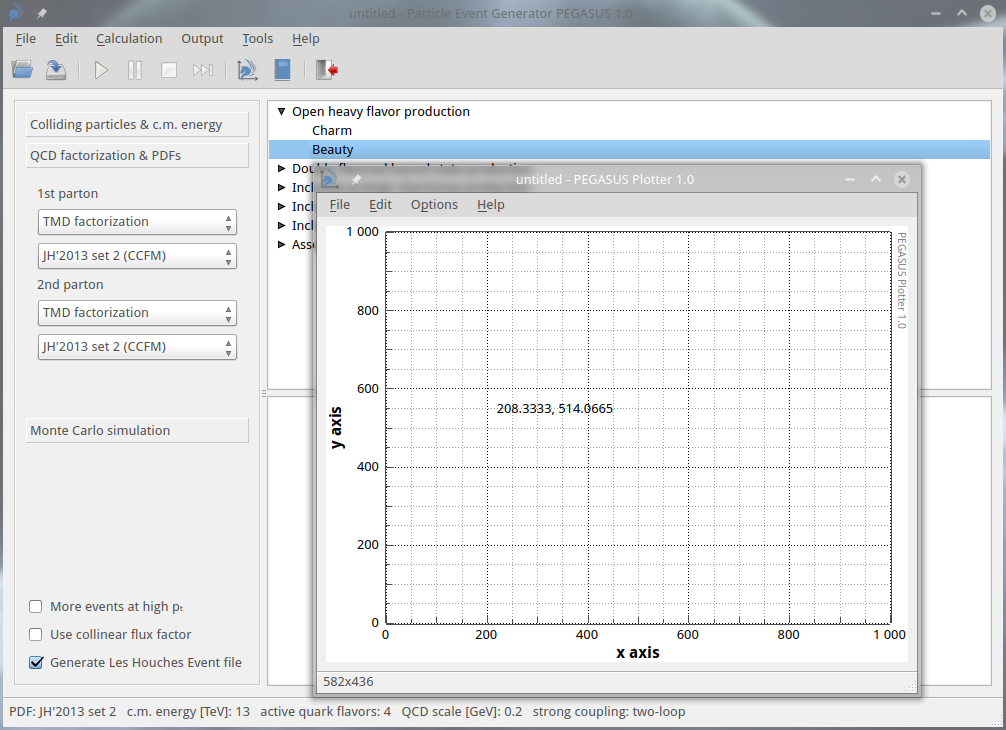Stop the calculation with stop icon

169,70
